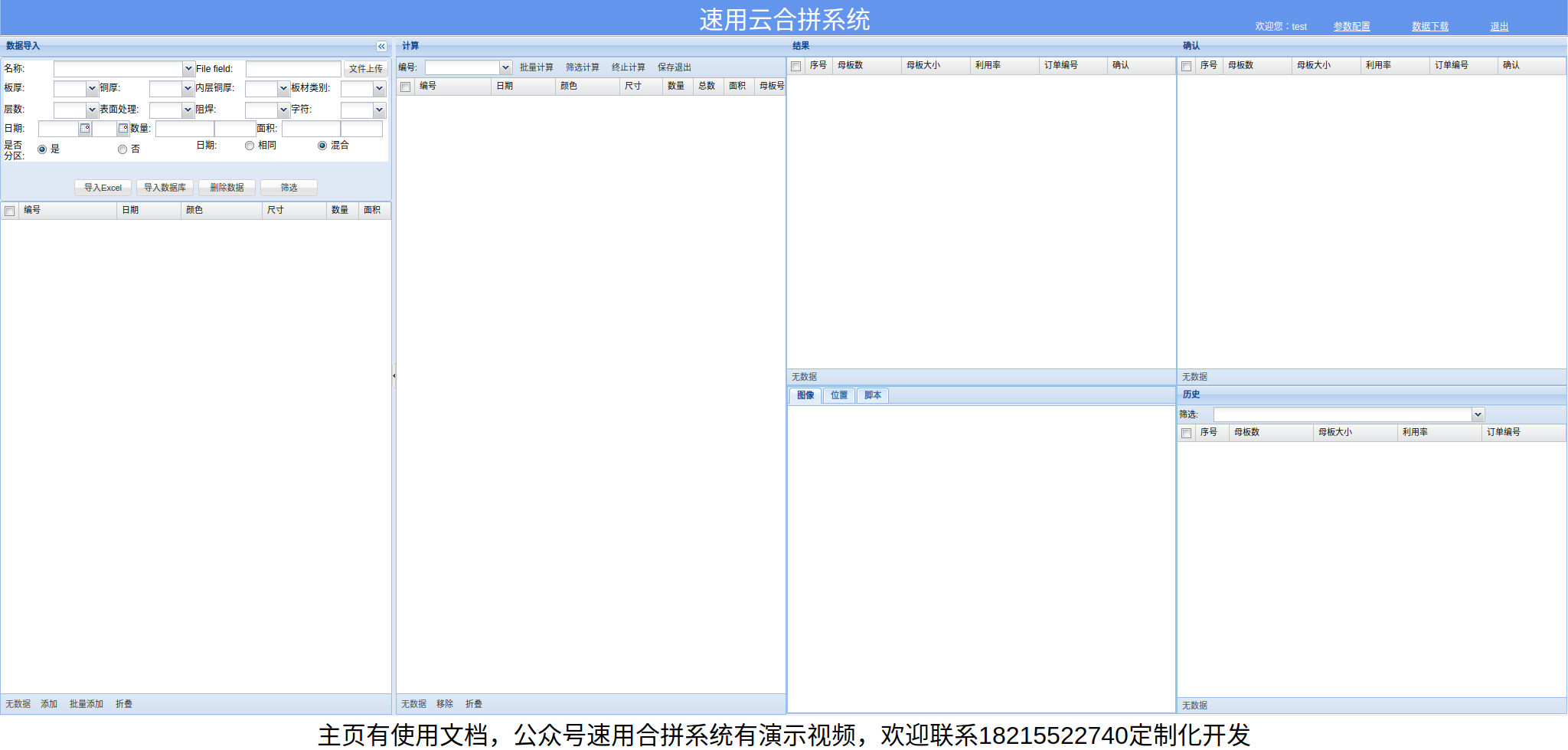Screen dimensions: 1568x750
Task: Click 折叠 in the 计算 footer
Action: point(474,704)
